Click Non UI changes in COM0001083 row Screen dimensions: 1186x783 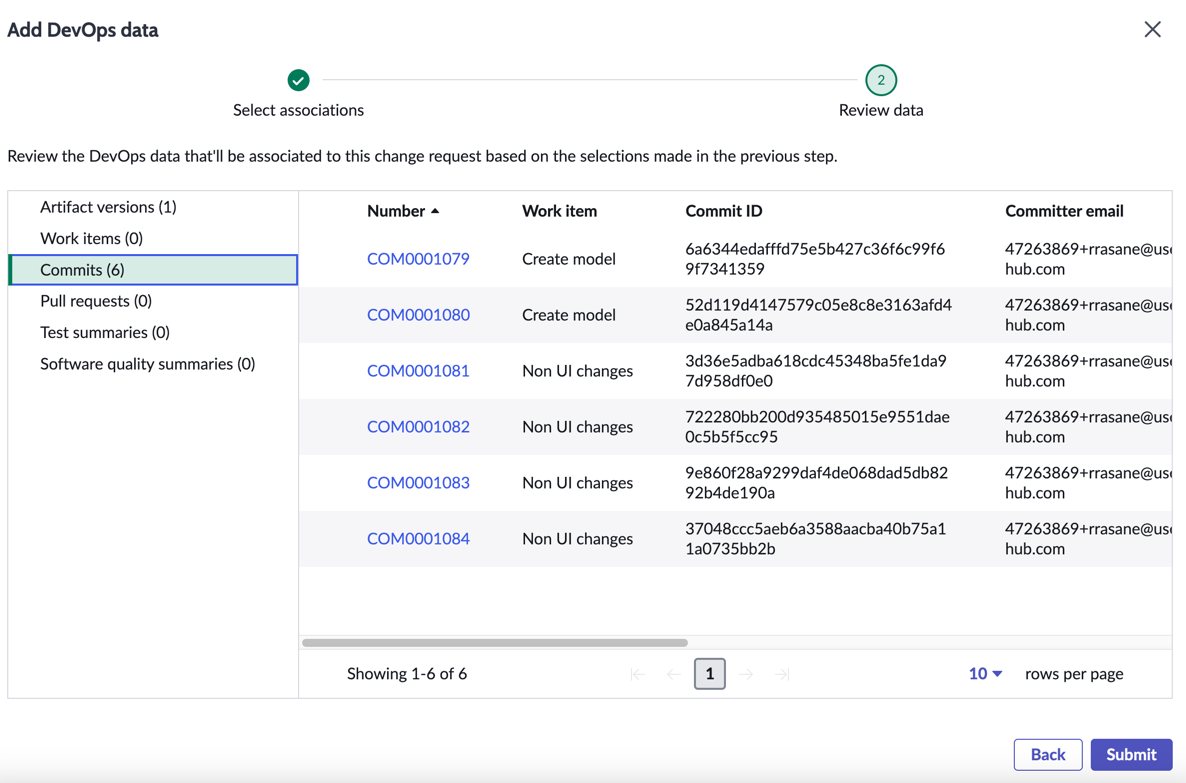pyautogui.click(x=577, y=483)
